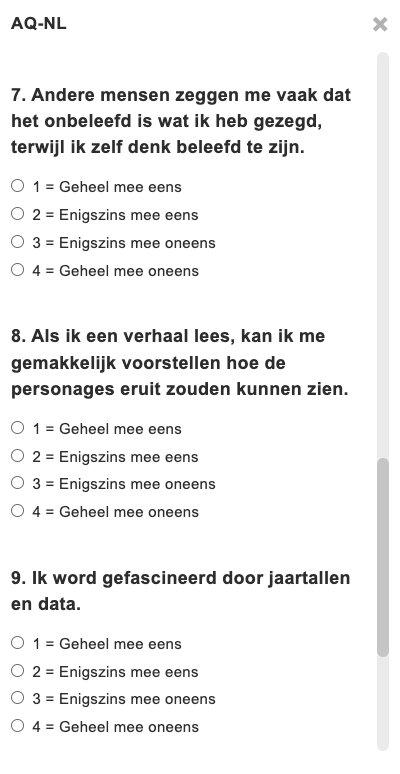Click question 9 text about 'jaartallen en data'
The height and width of the screenshot is (774, 400).
pos(181,591)
